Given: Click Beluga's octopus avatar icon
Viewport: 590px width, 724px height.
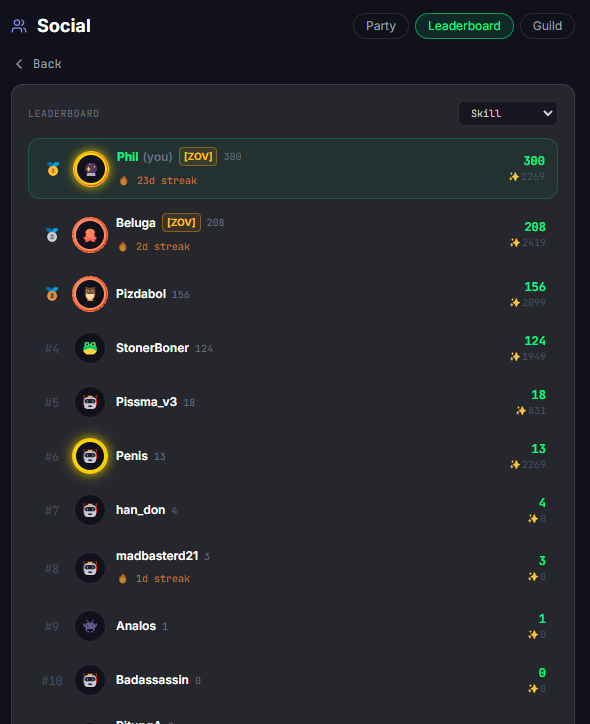Looking at the screenshot, I should [90, 235].
